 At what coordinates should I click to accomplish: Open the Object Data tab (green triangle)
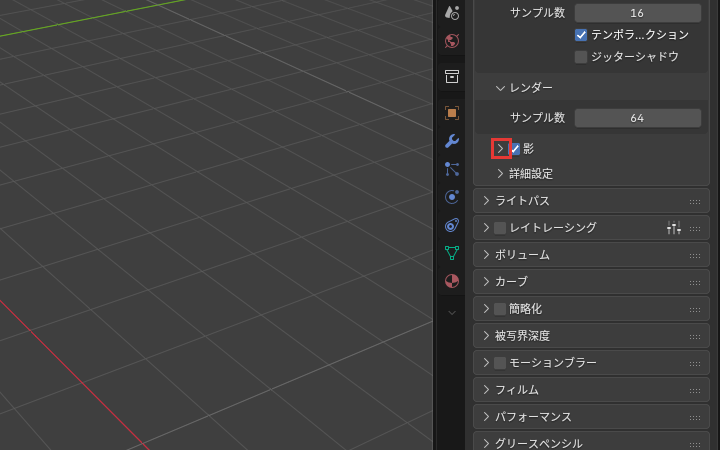point(452,253)
